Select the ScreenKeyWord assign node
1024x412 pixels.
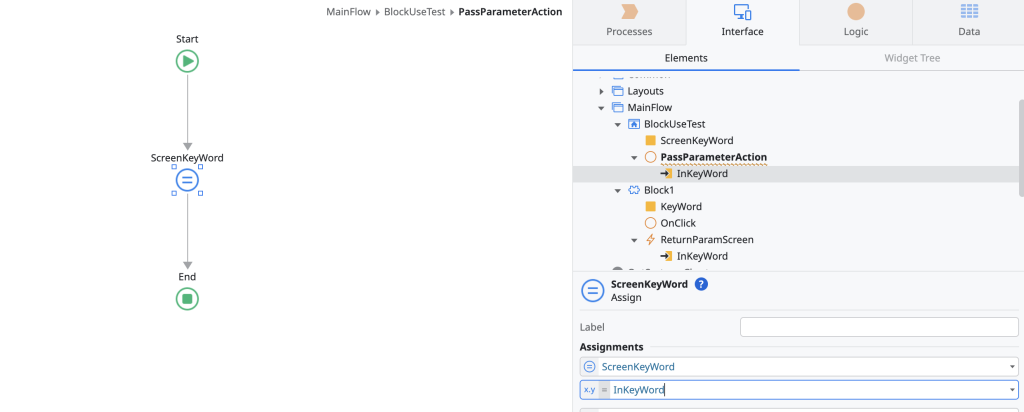click(187, 180)
